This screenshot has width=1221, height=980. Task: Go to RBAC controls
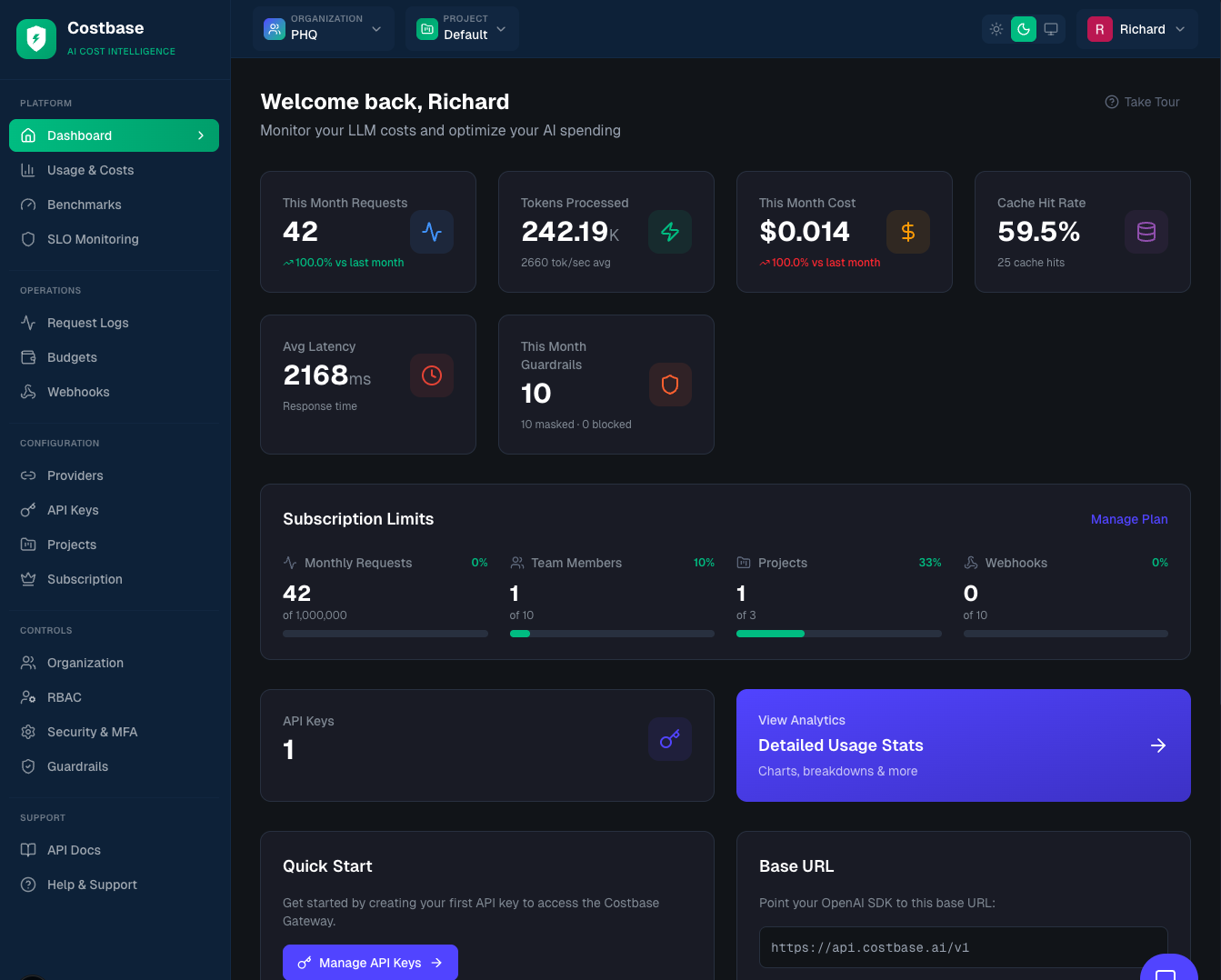114,697
